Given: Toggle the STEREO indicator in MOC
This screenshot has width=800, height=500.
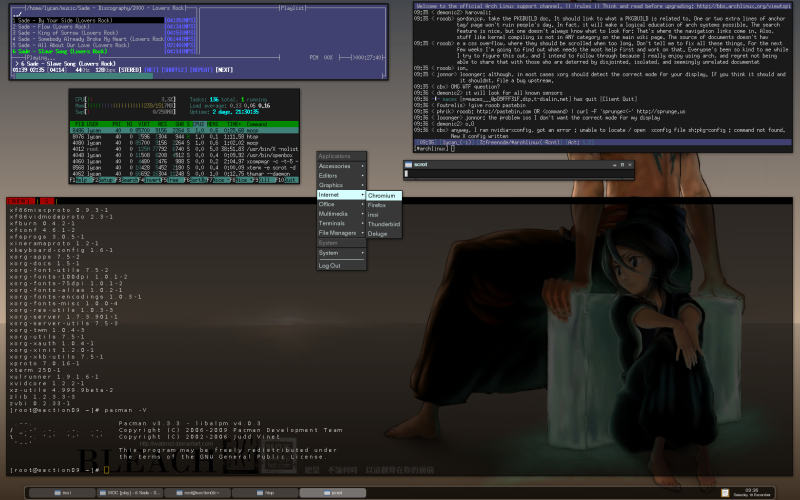Looking at the screenshot, I should (x=130, y=70).
